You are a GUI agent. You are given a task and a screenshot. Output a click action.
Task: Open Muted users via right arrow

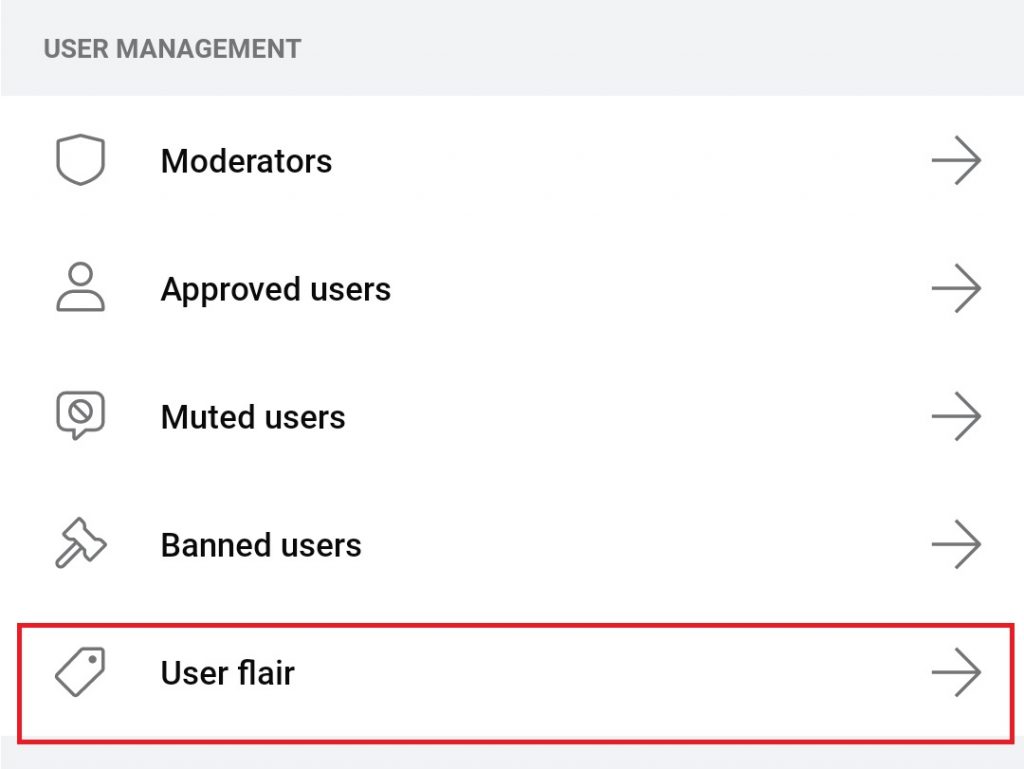956,416
